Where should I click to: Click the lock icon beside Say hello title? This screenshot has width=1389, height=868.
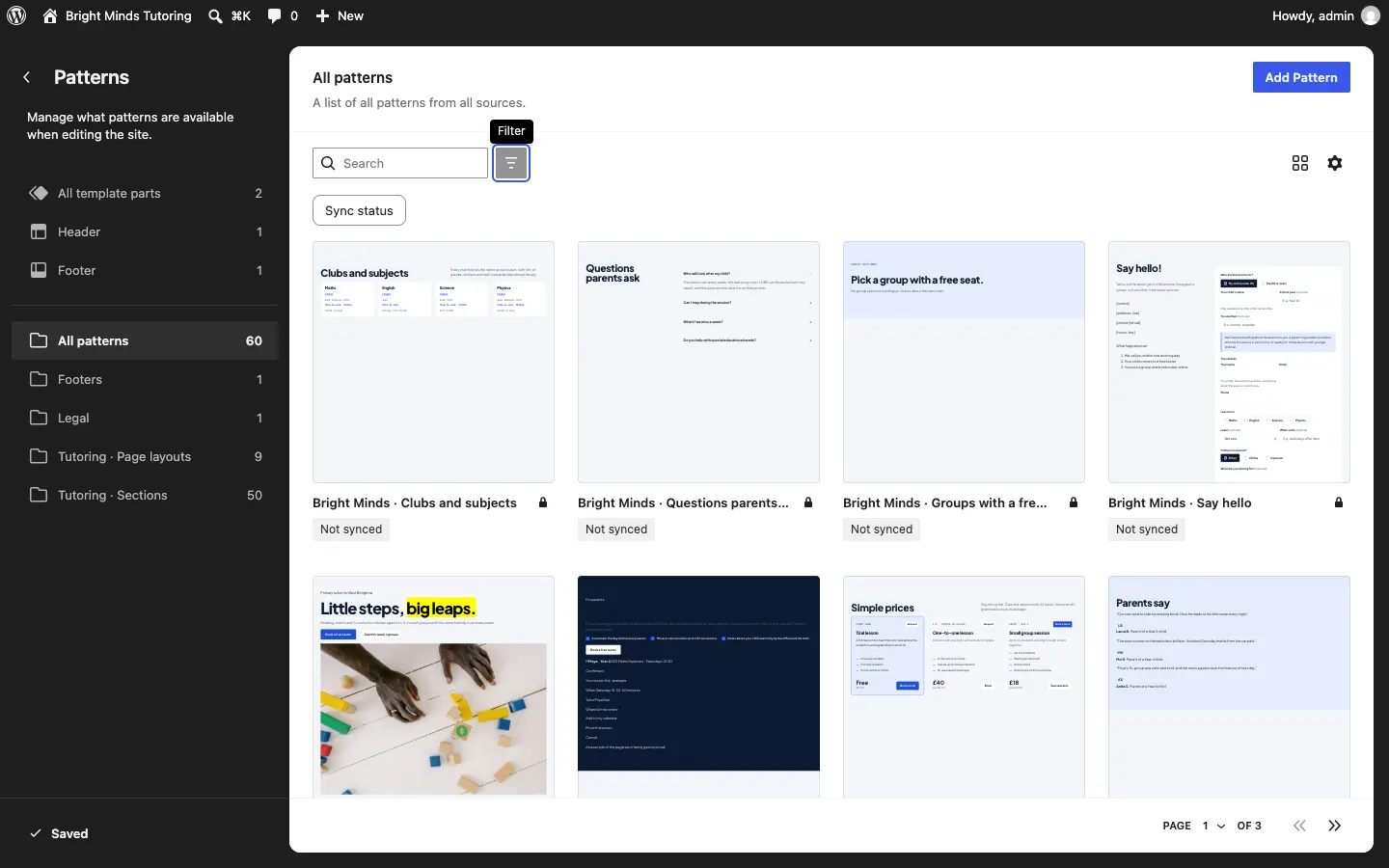click(x=1339, y=502)
